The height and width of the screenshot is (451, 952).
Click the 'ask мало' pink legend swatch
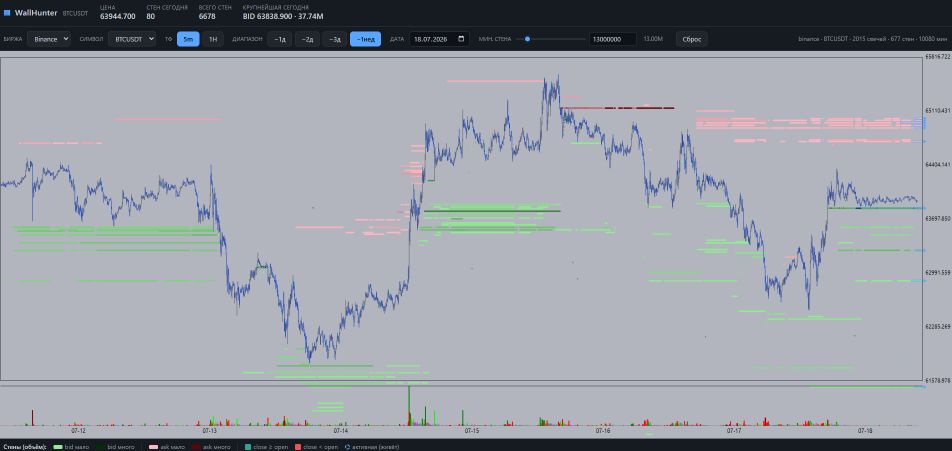click(153, 447)
